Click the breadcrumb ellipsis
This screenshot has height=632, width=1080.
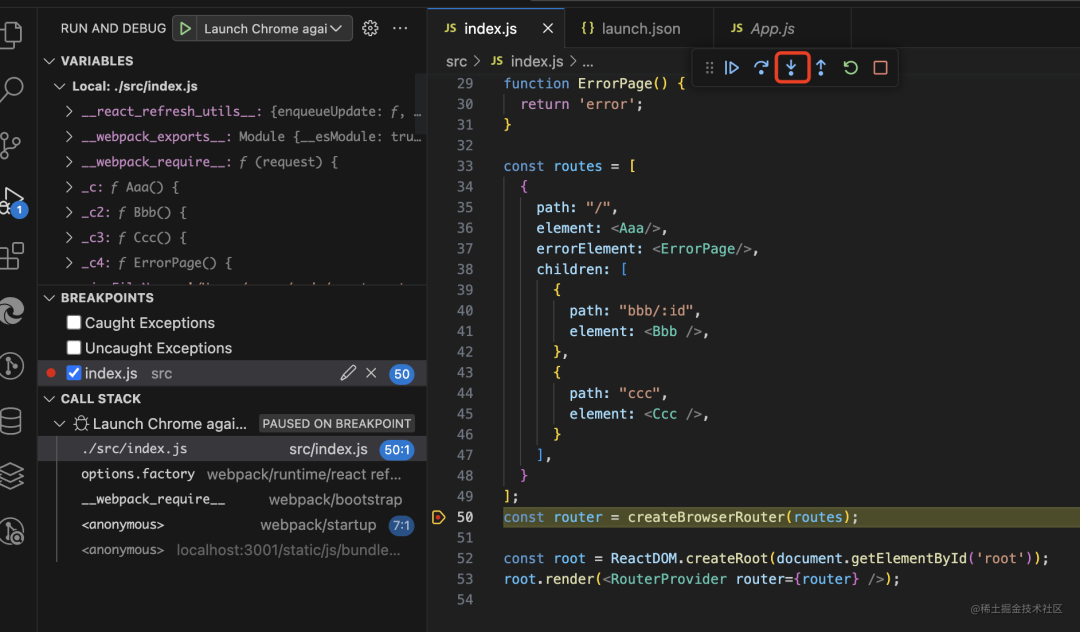coord(588,61)
